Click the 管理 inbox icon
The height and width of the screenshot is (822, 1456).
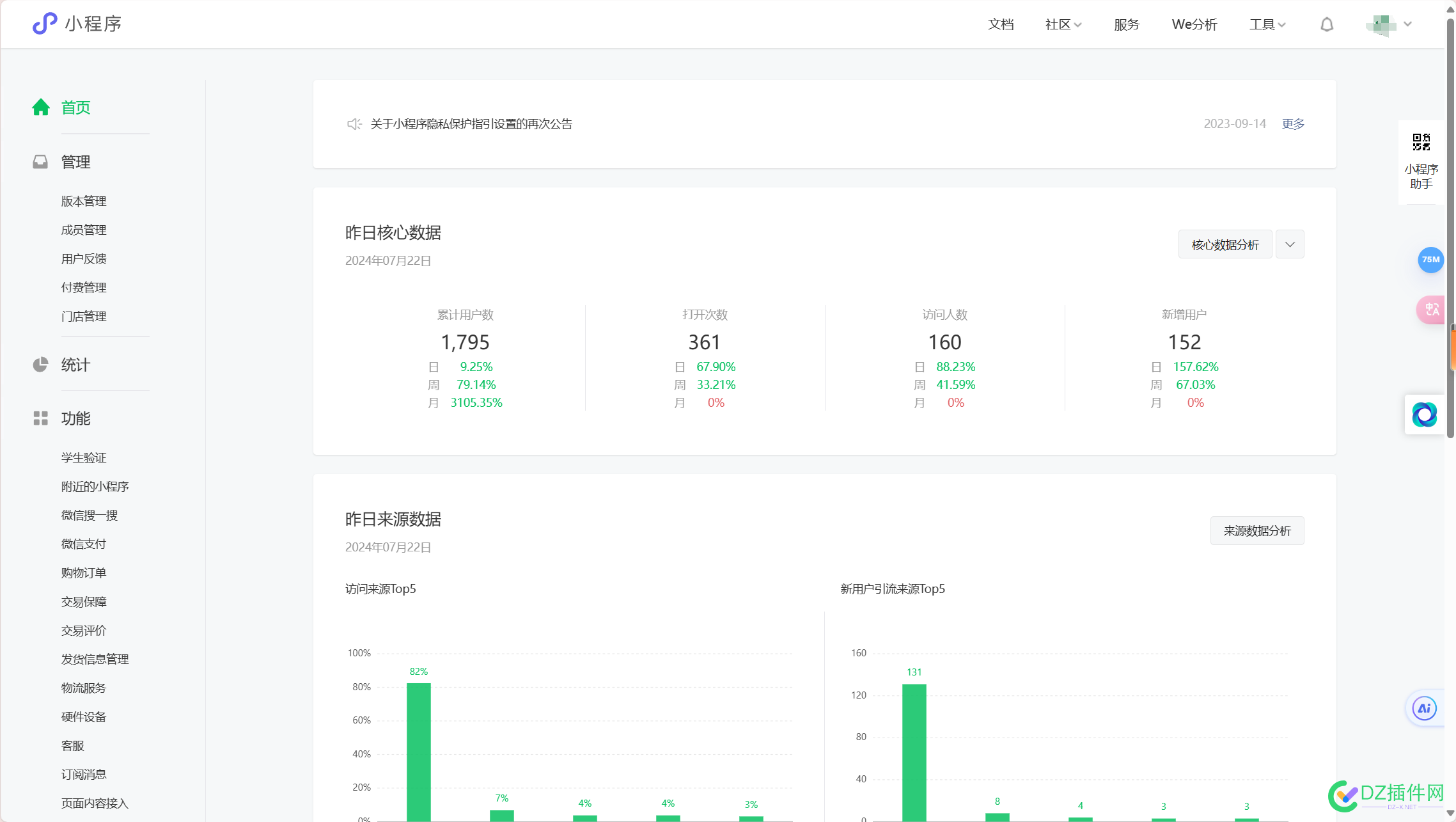click(40, 161)
